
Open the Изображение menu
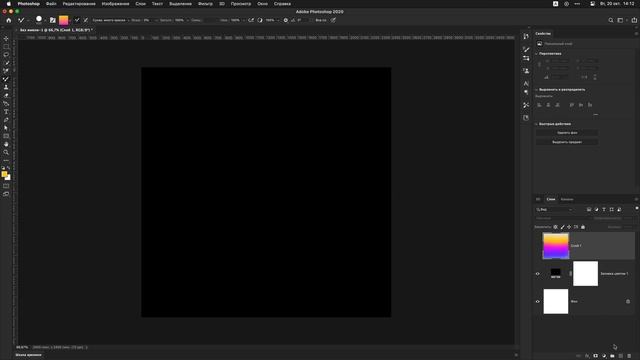click(x=116, y=4)
